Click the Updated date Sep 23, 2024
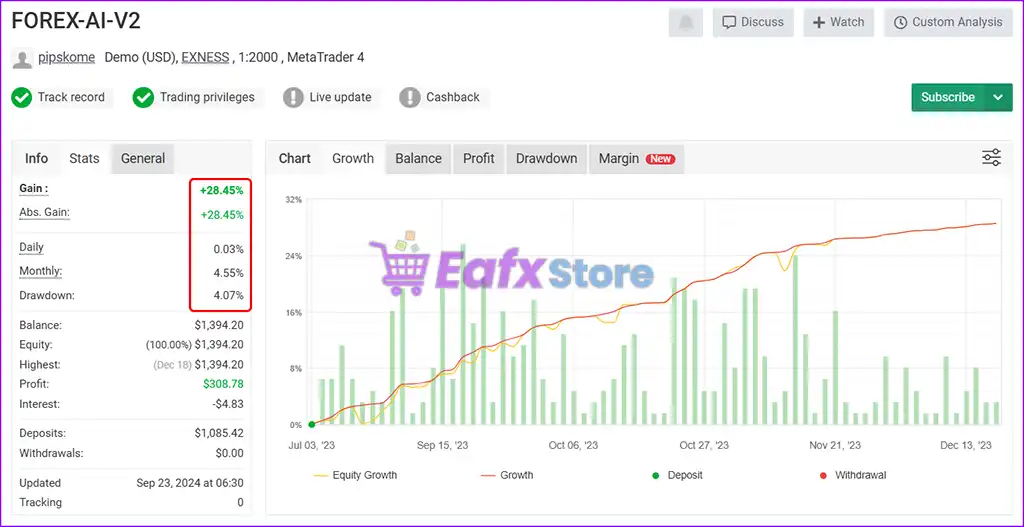This screenshot has height=527, width=1024. (189, 483)
